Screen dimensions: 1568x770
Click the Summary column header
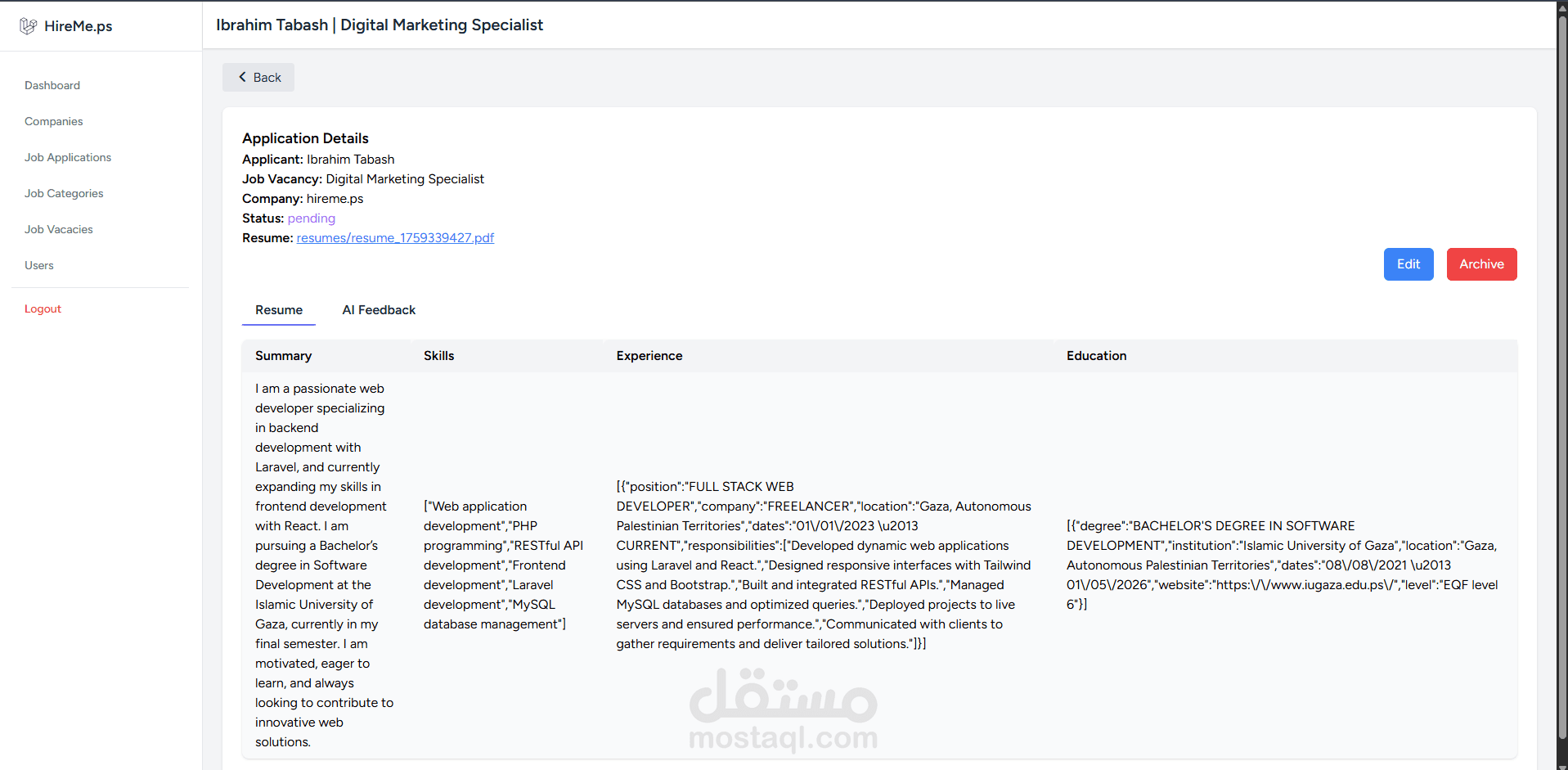(x=283, y=356)
